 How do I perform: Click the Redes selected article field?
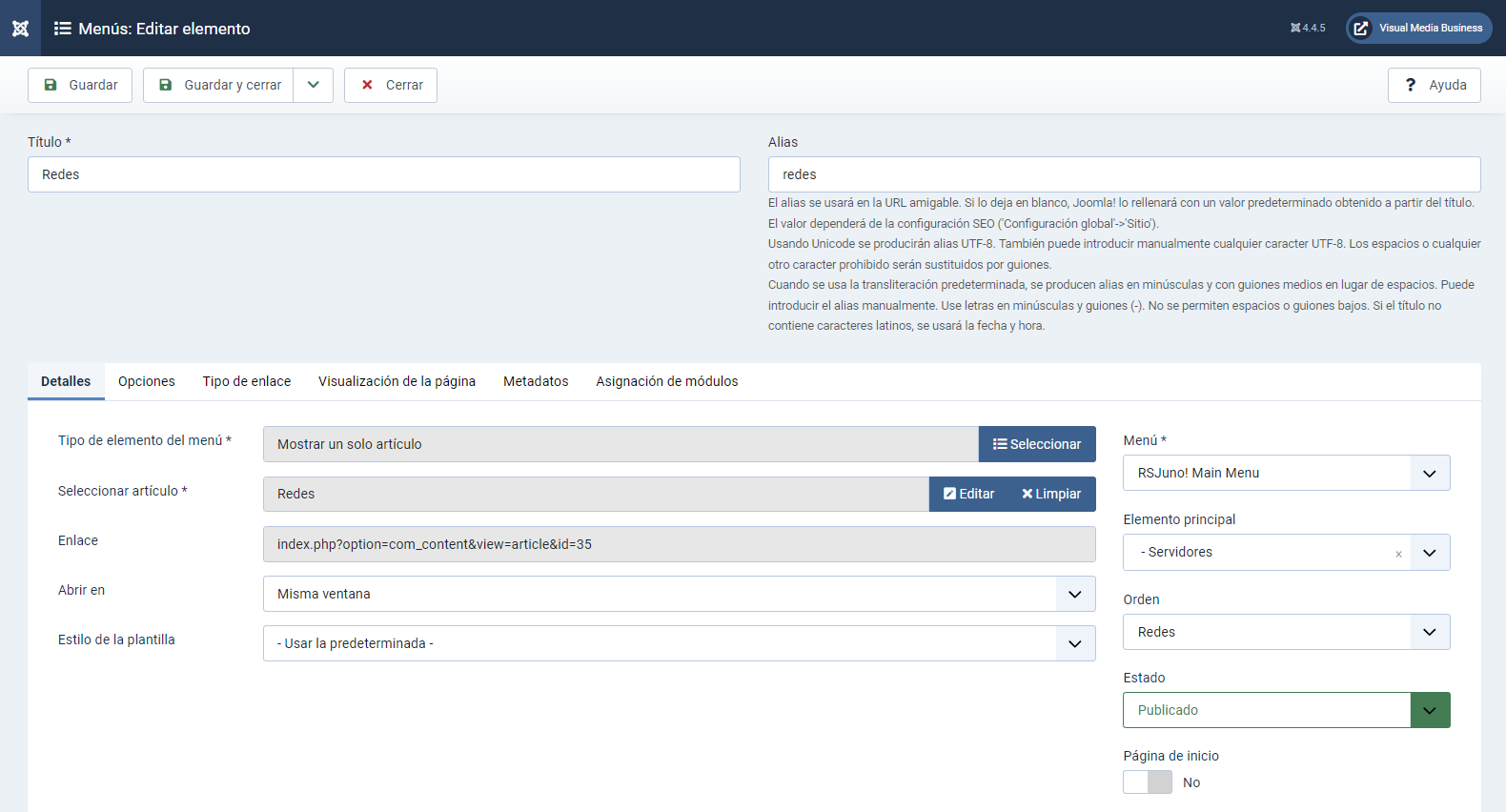(596, 494)
